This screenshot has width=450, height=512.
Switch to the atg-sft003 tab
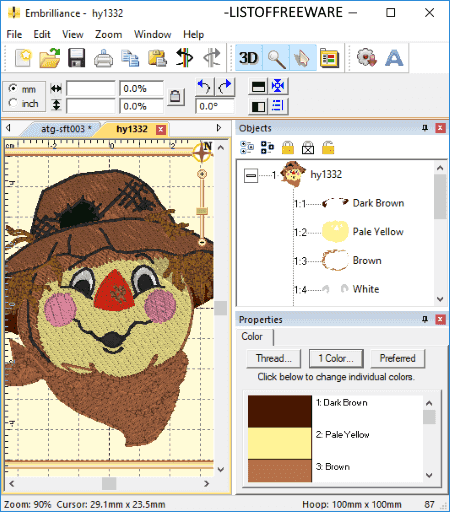pyautogui.click(x=63, y=129)
